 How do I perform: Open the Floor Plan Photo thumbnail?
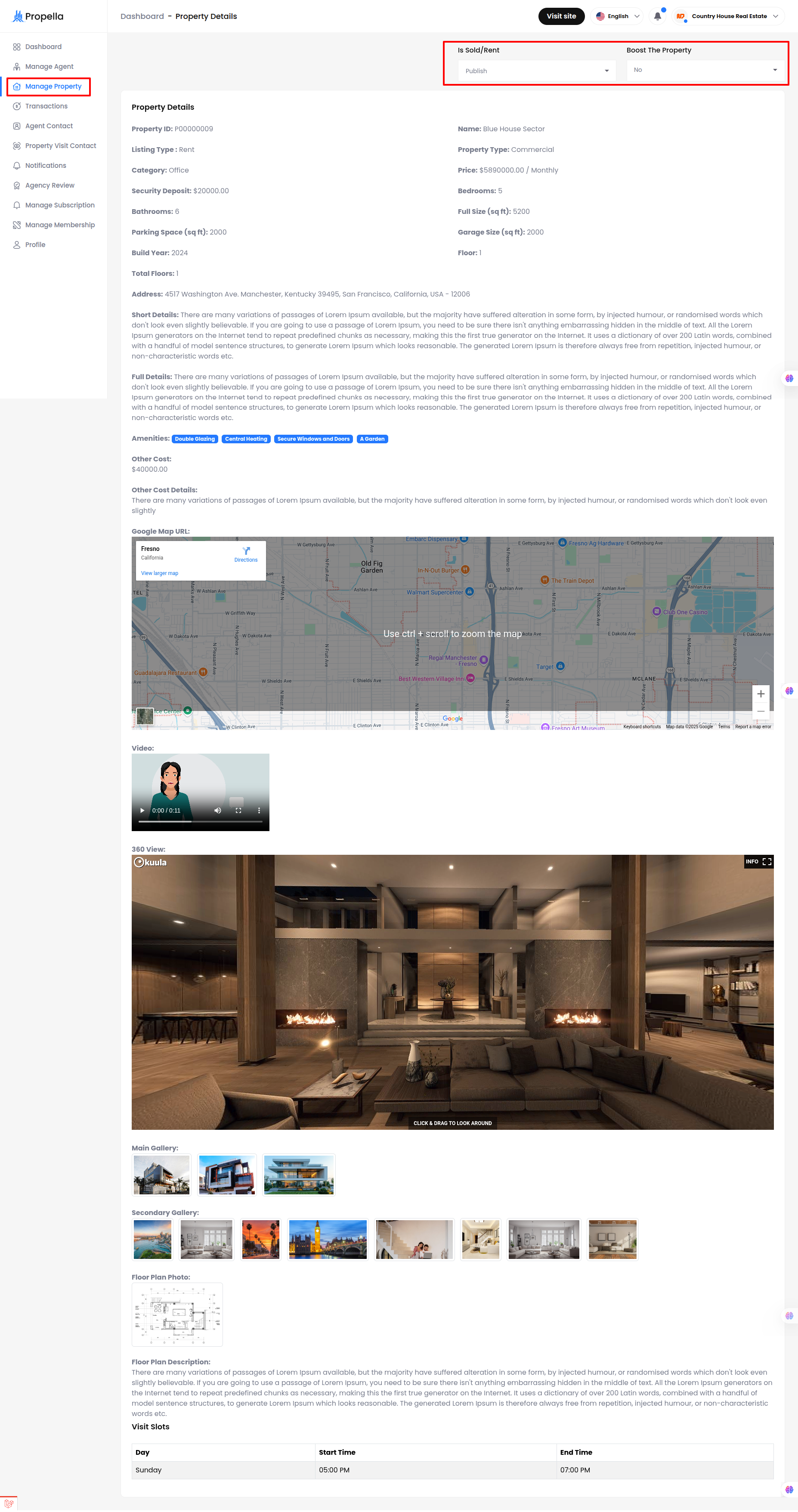pyautogui.click(x=177, y=1315)
